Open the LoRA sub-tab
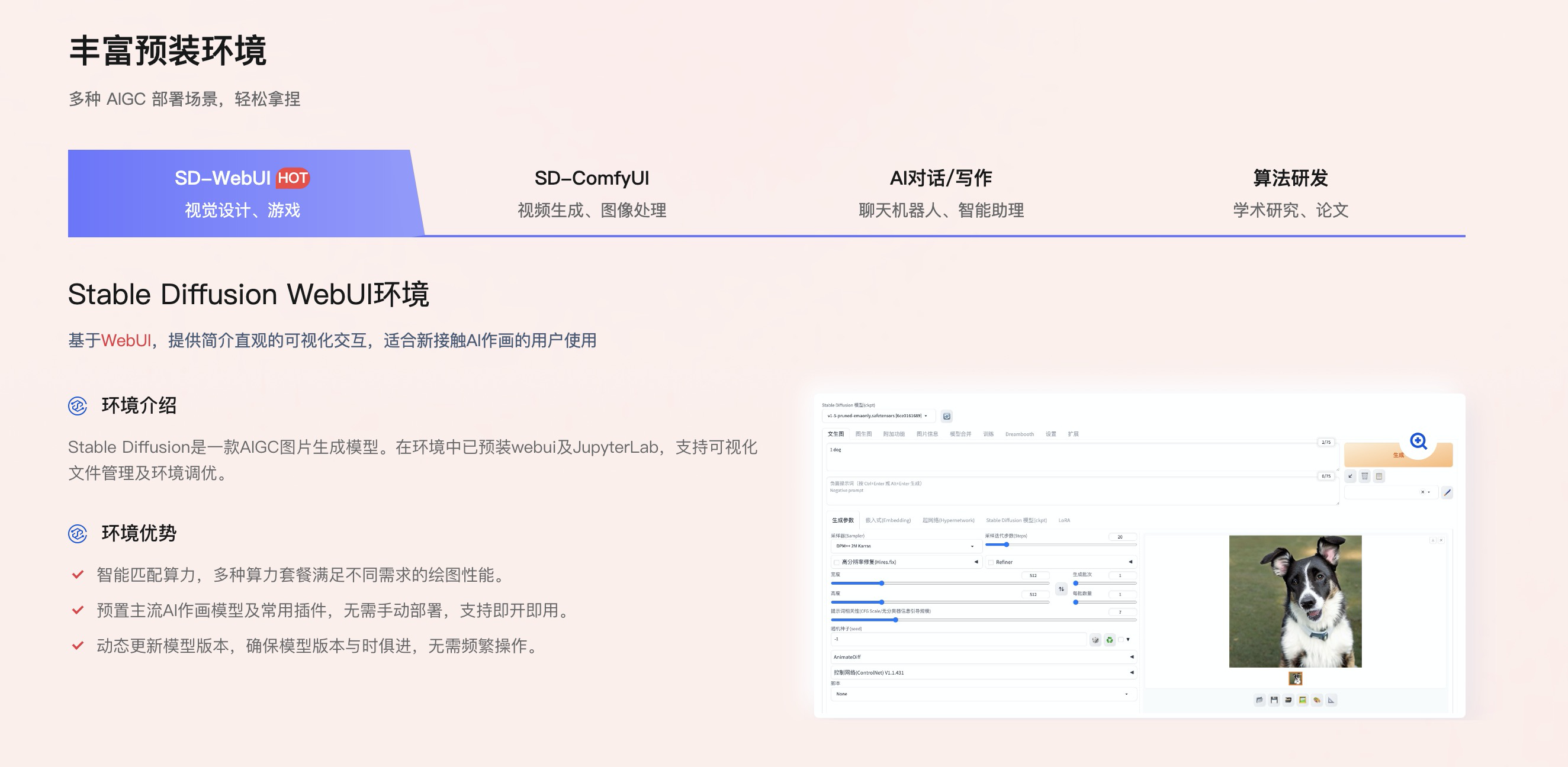This screenshot has height=767, width=1568. 1064,521
